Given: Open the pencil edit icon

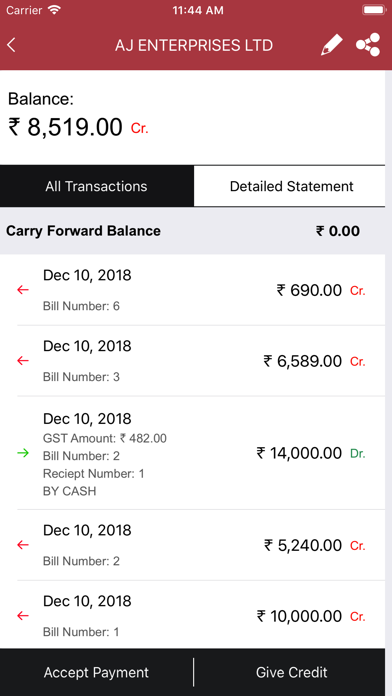Looking at the screenshot, I should (332, 45).
